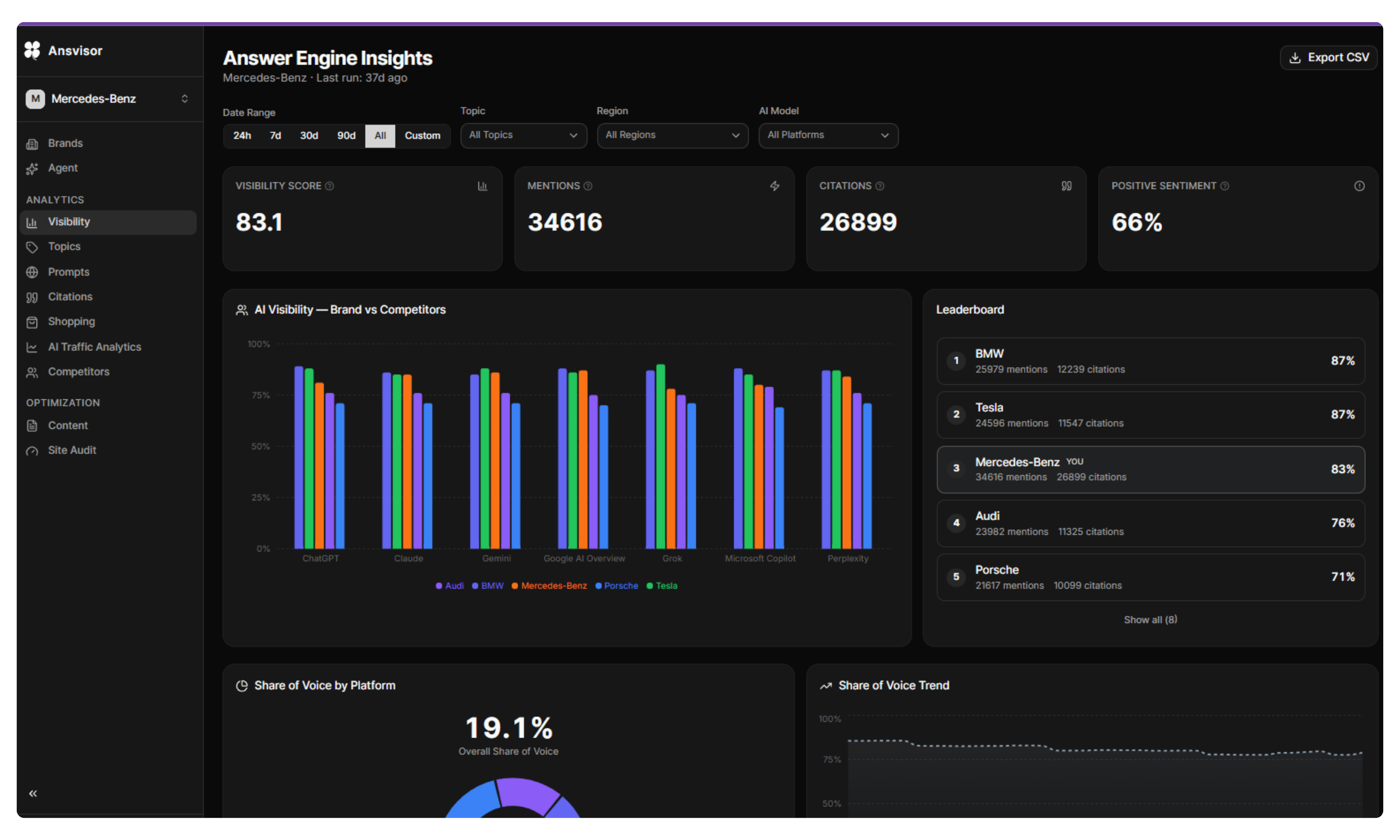Image resolution: width=1400 pixels, height=840 pixels.
Task: Click the 19.1% Overall Share of Voice value
Action: (x=509, y=728)
